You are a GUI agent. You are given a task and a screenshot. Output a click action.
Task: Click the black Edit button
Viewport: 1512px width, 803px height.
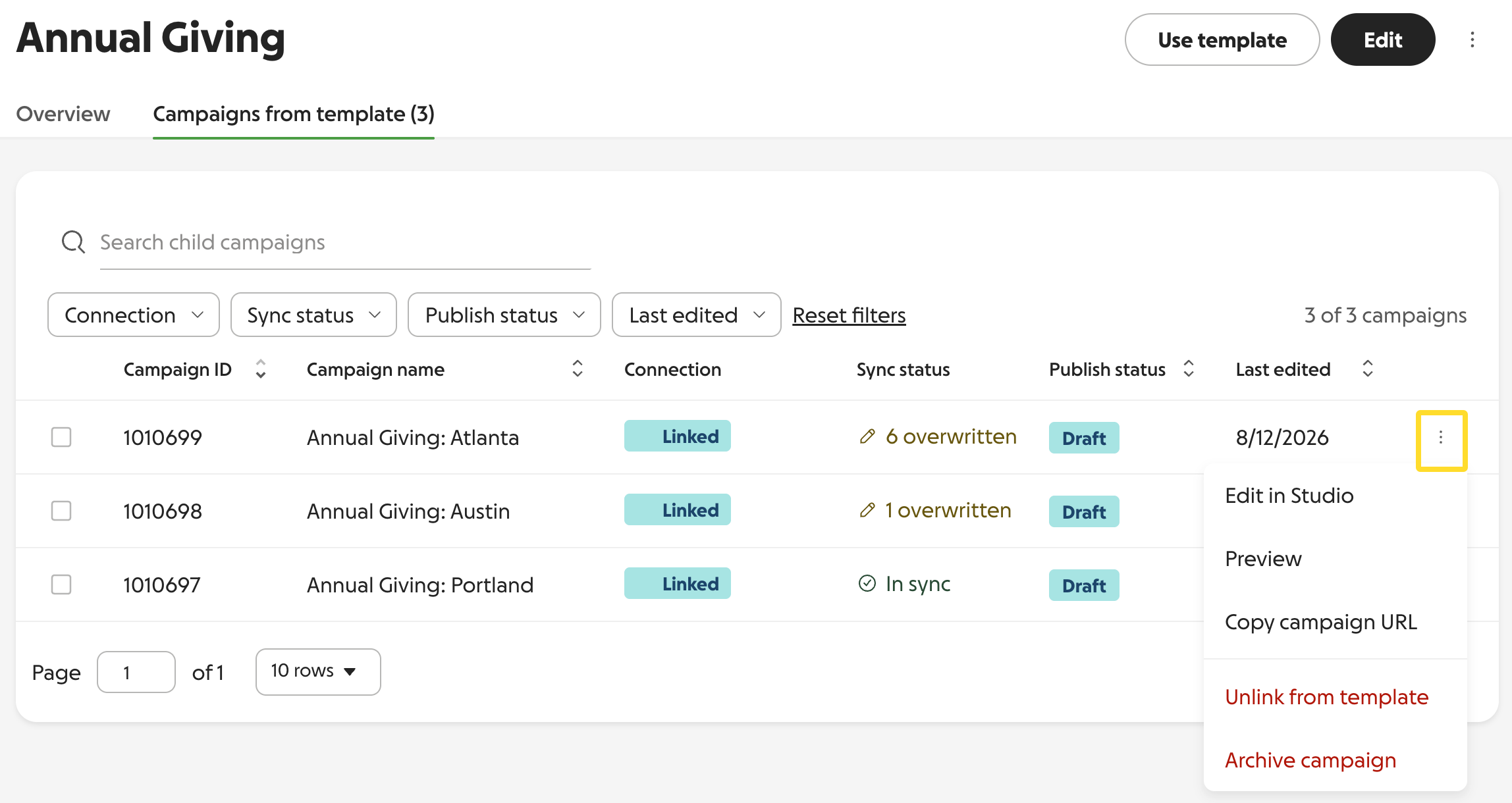pyautogui.click(x=1383, y=39)
